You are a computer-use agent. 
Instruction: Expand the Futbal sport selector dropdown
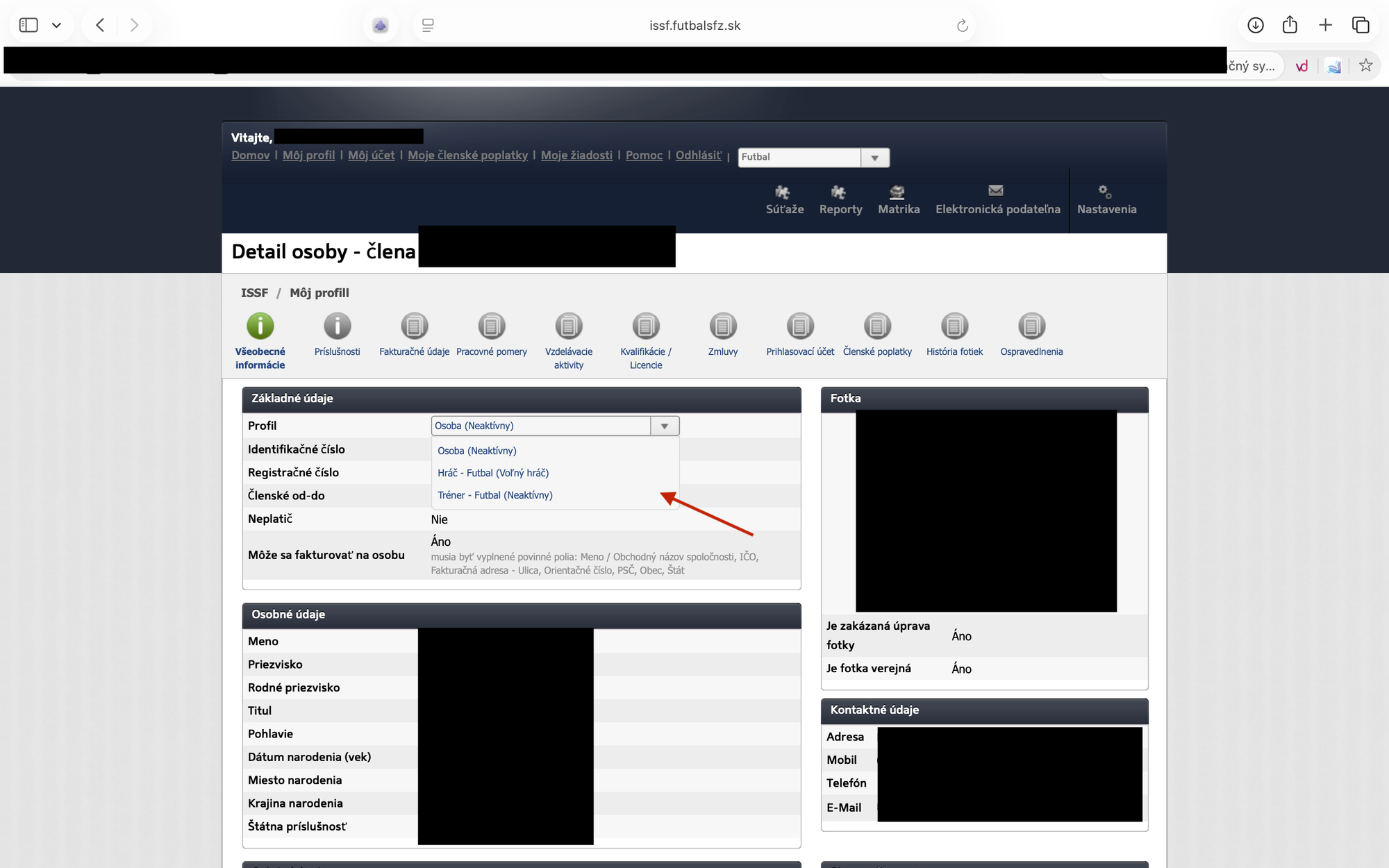click(x=874, y=158)
